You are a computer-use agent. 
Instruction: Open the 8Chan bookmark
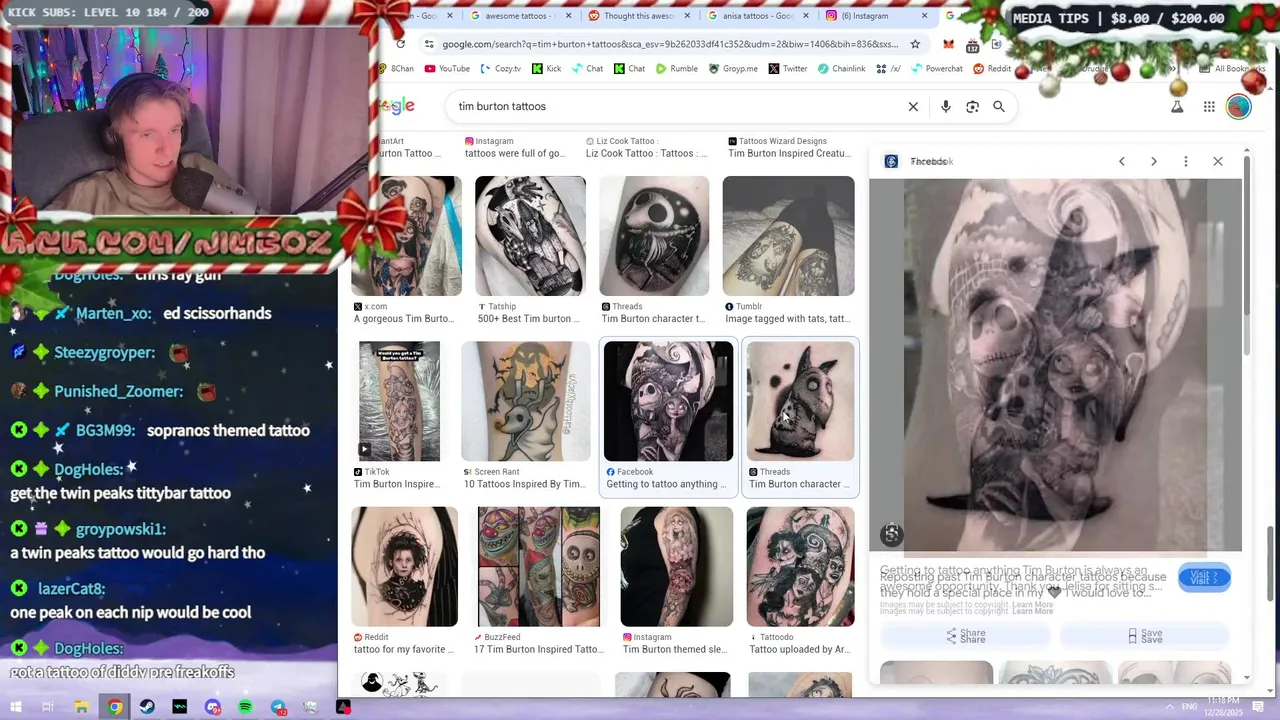click(396, 69)
